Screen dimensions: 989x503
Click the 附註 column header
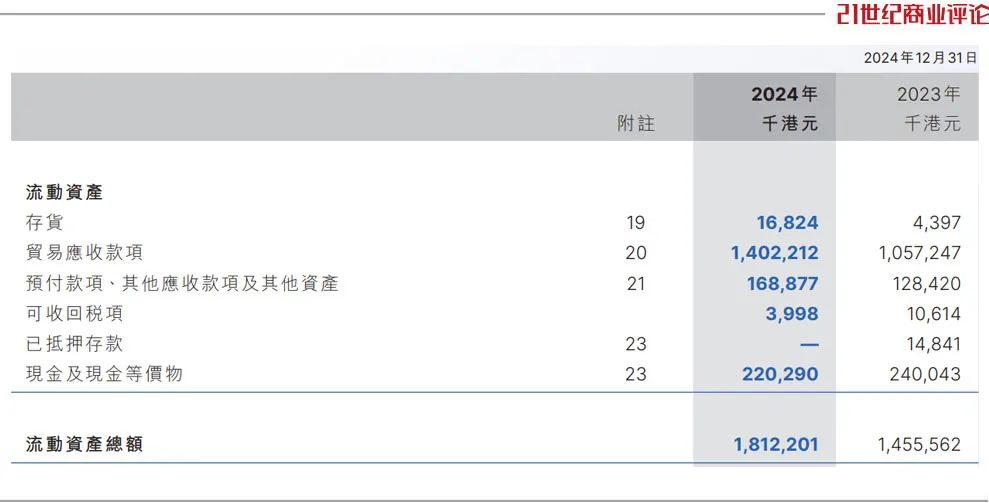636,124
